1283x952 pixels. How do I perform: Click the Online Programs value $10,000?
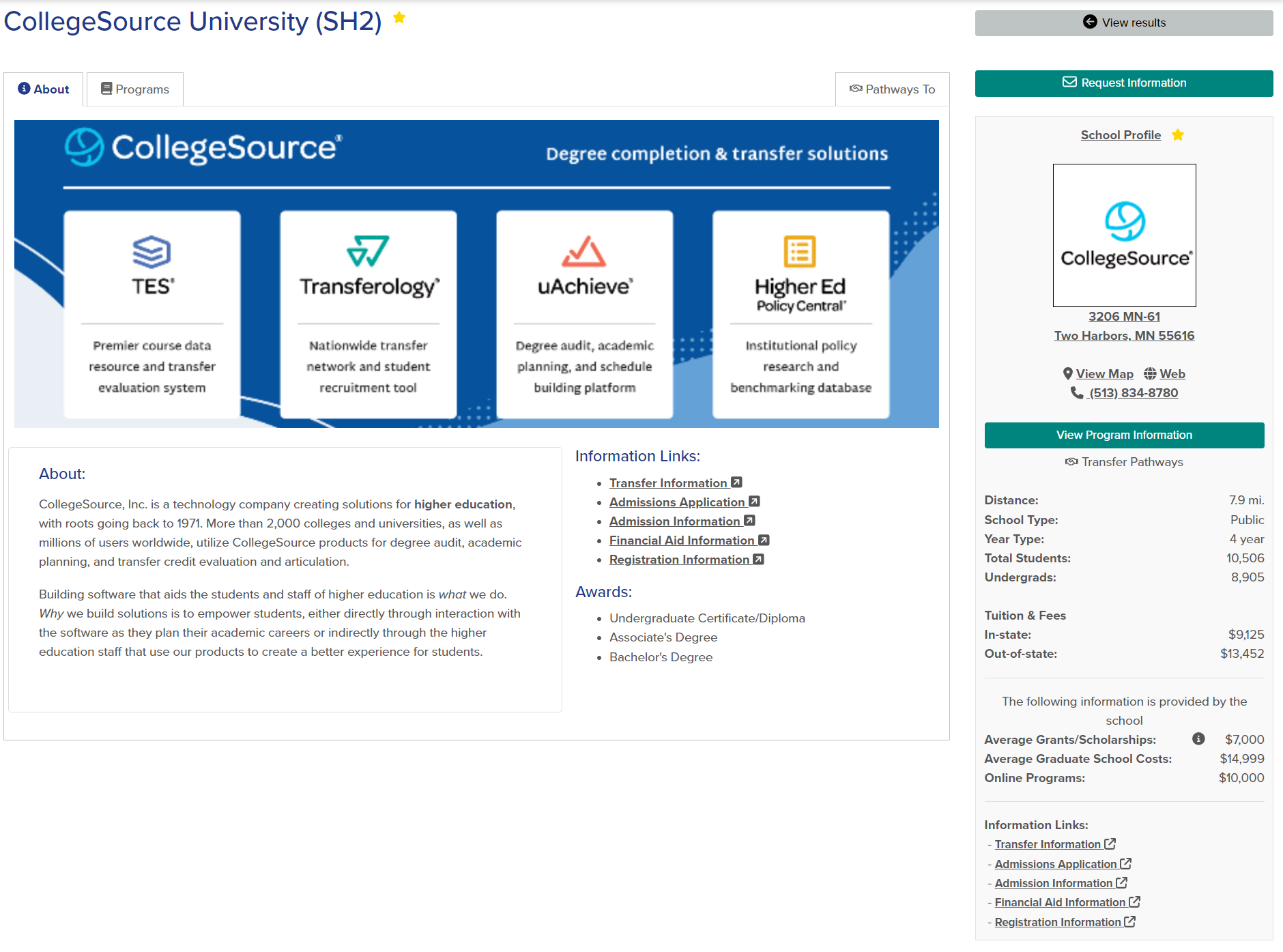coord(1241,778)
